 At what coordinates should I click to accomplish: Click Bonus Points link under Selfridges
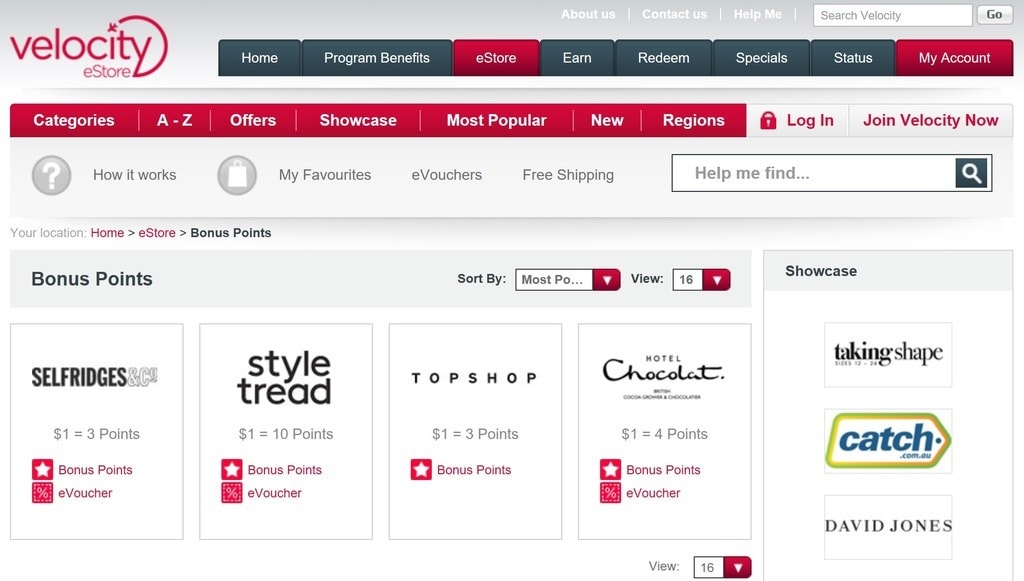point(95,470)
